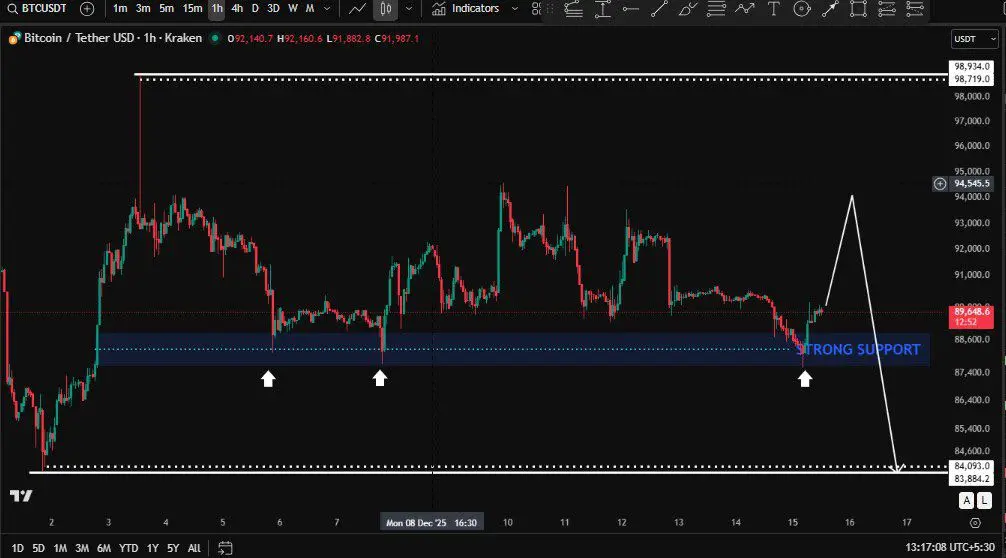Select the 1m timeframe
Image resolution: width=1006 pixels, height=558 pixels.
(x=120, y=8)
